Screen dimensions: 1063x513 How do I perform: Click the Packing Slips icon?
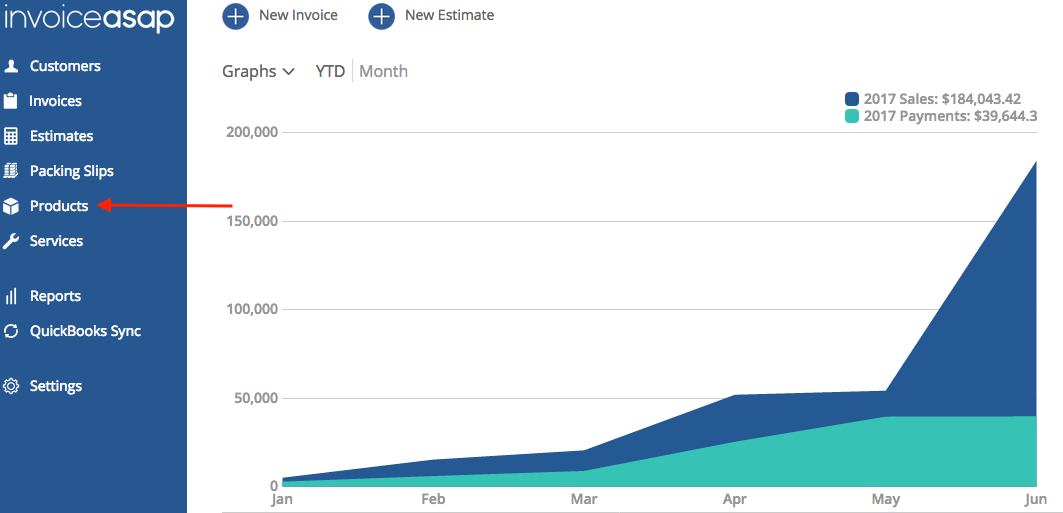click(x=11, y=171)
